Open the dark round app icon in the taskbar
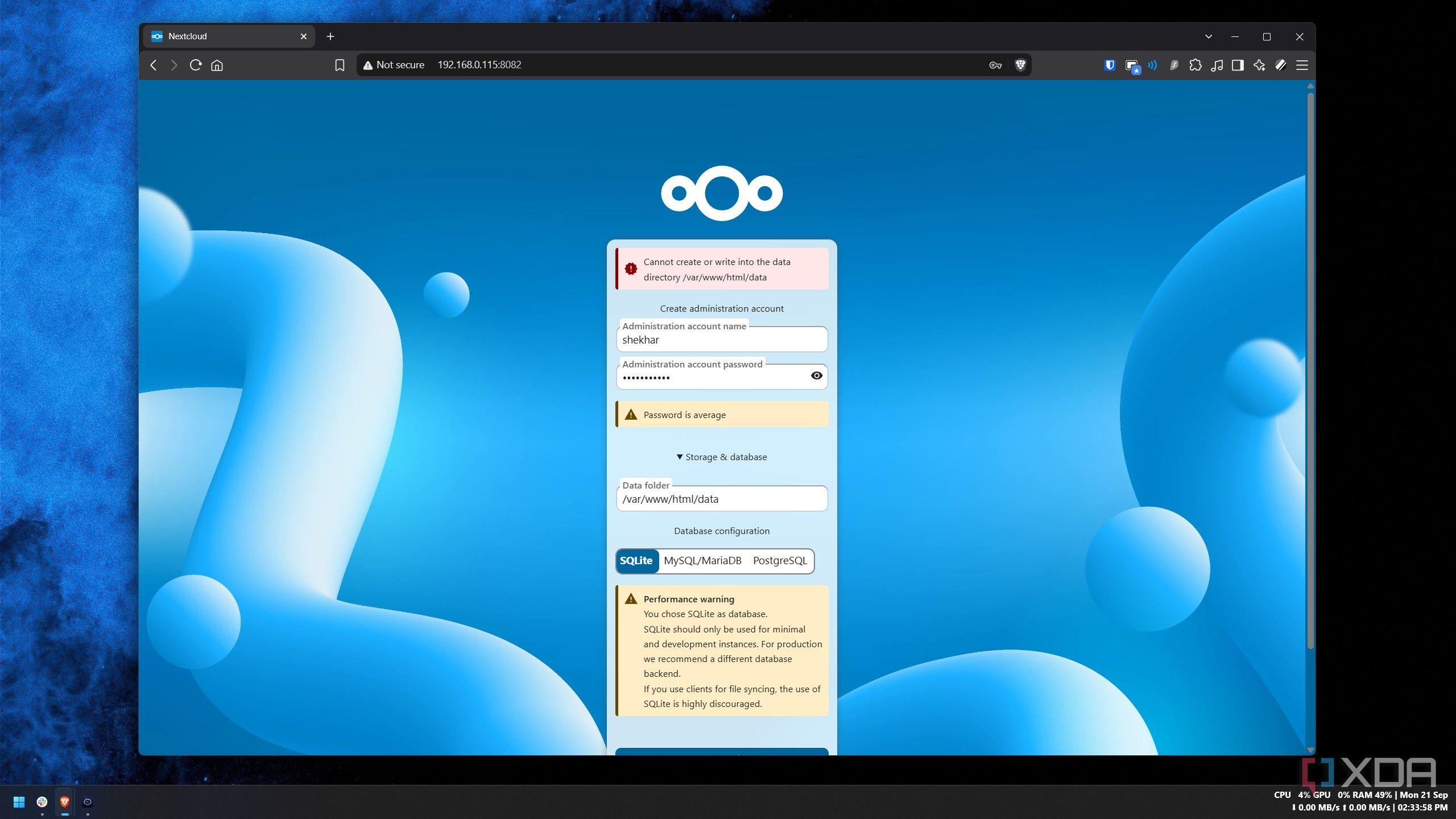The image size is (1456, 819). pos(88,802)
